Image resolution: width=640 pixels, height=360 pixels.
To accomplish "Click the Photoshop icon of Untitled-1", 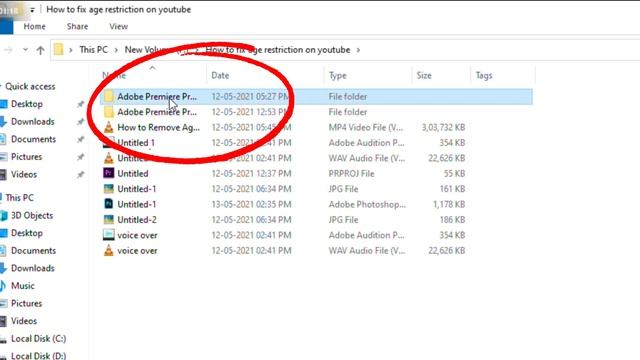I will (x=109, y=204).
